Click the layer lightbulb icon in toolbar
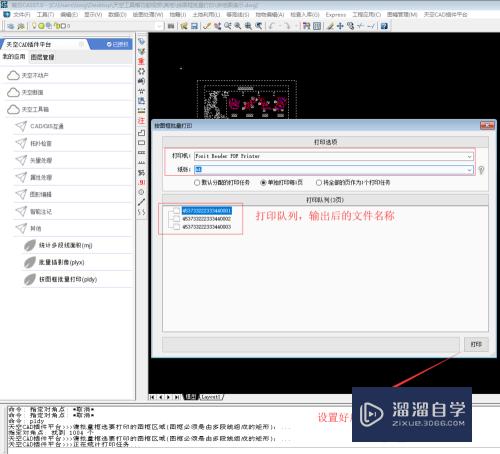Screen dimensions: 500x454 coord(34,26)
